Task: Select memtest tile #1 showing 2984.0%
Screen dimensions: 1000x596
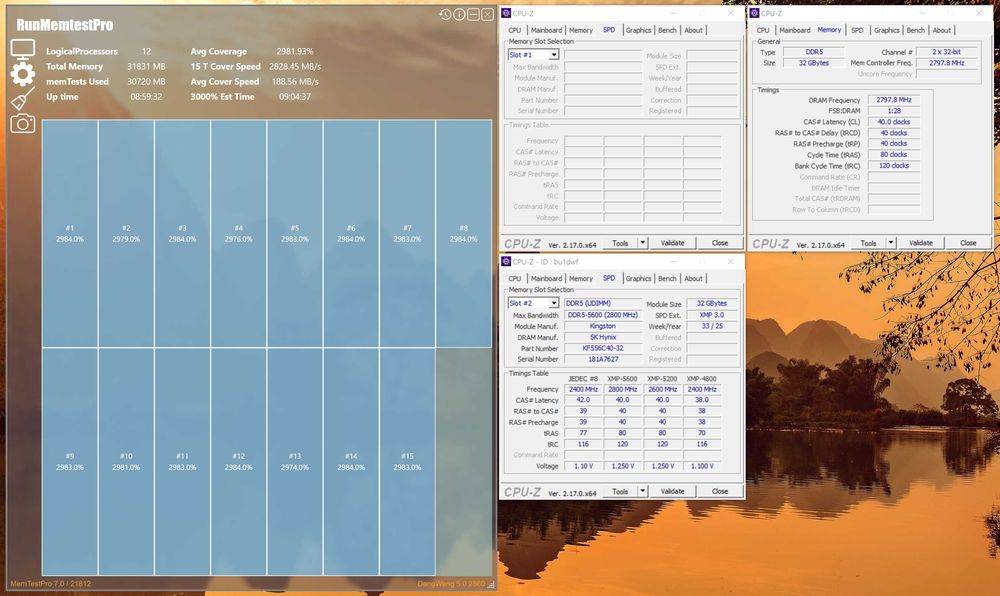Action: tap(70, 234)
